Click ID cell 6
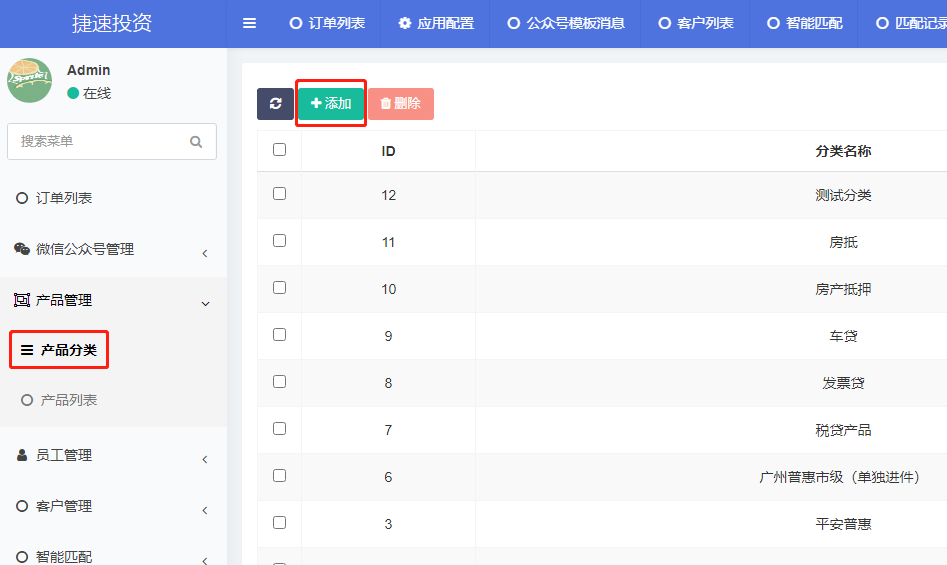 point(388,477)
